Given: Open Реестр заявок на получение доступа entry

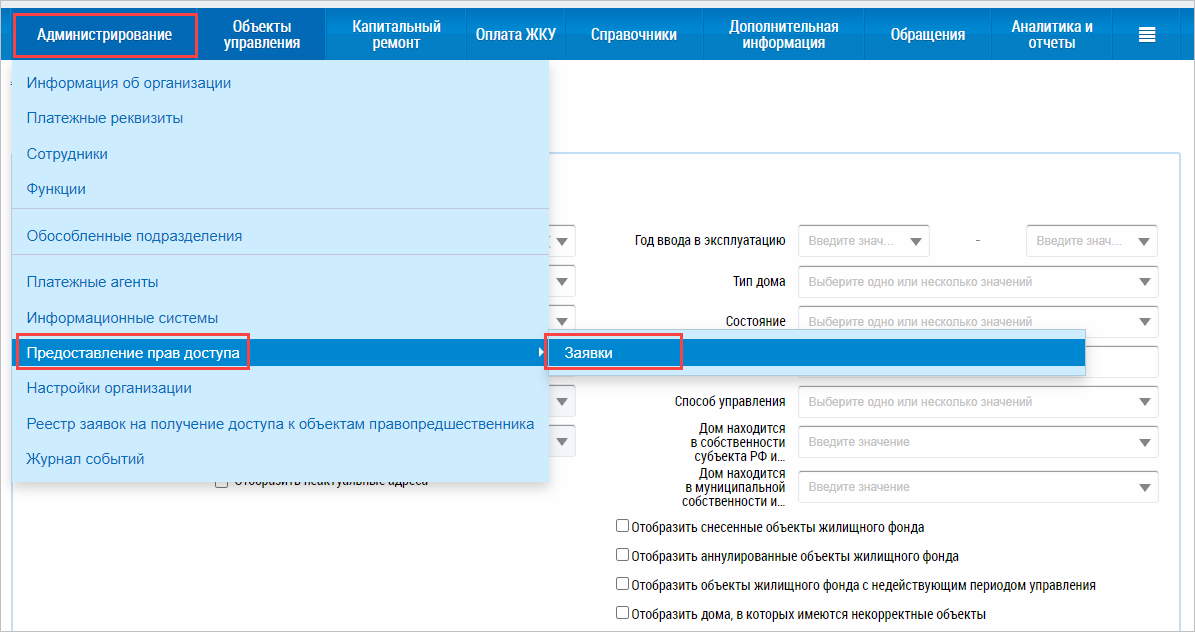Looking at the screenshot, I should pyautogui.click(x=280, y=424).
